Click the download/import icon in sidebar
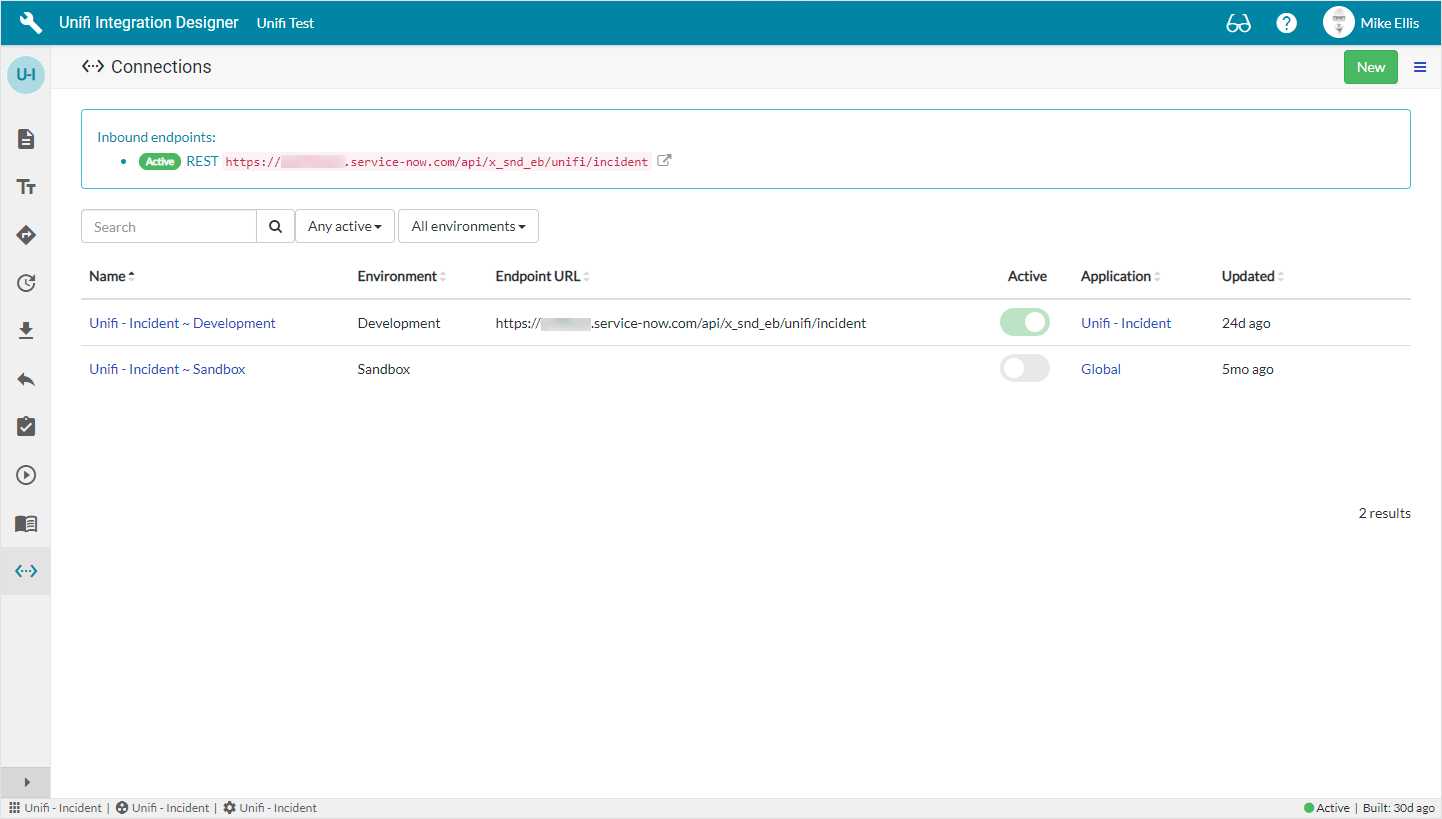Viewport: 1442px width, 819px height. point(25,331)
